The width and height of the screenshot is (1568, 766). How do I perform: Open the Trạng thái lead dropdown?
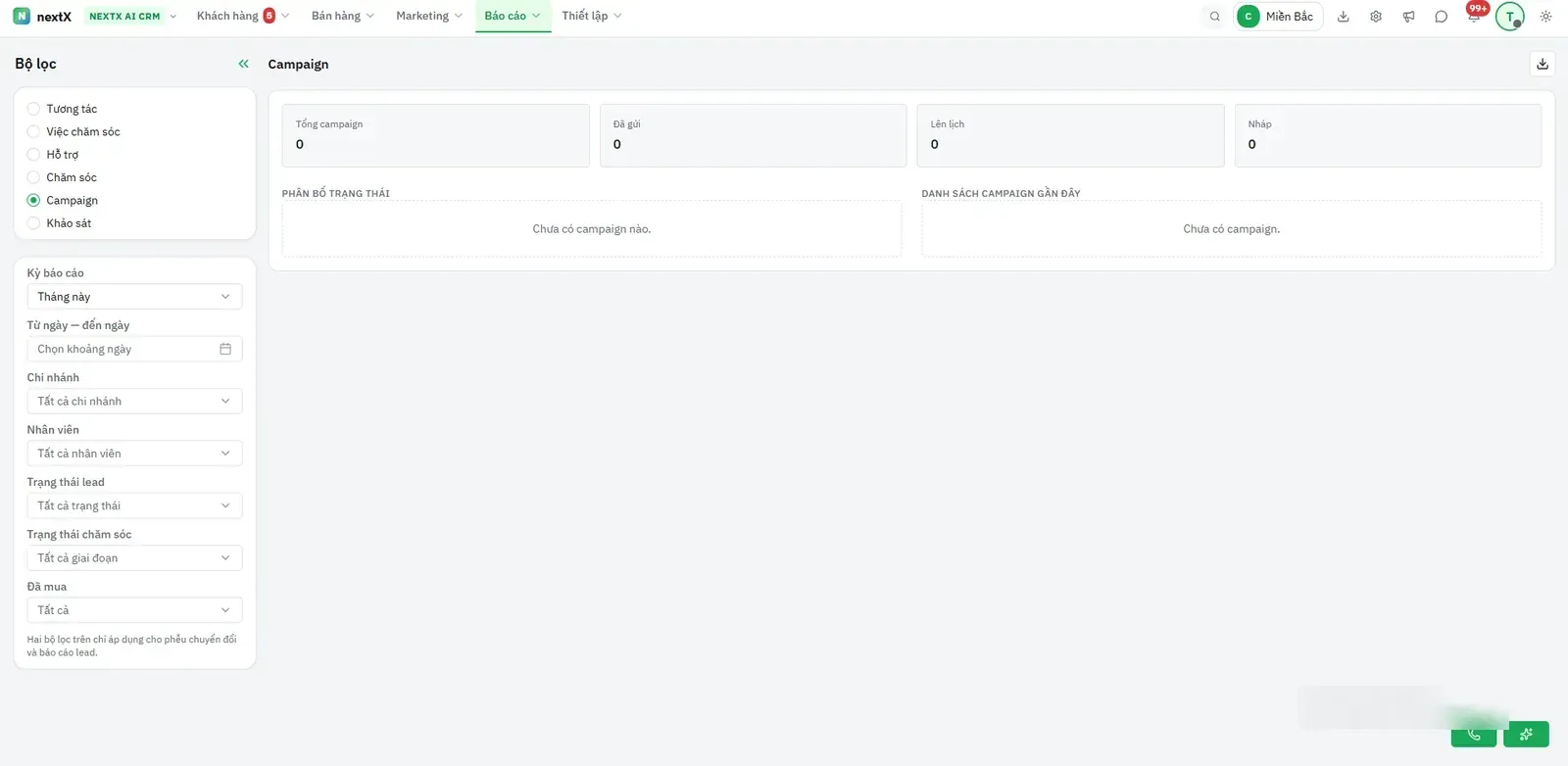pyautogui.click(x=134, y=505)
